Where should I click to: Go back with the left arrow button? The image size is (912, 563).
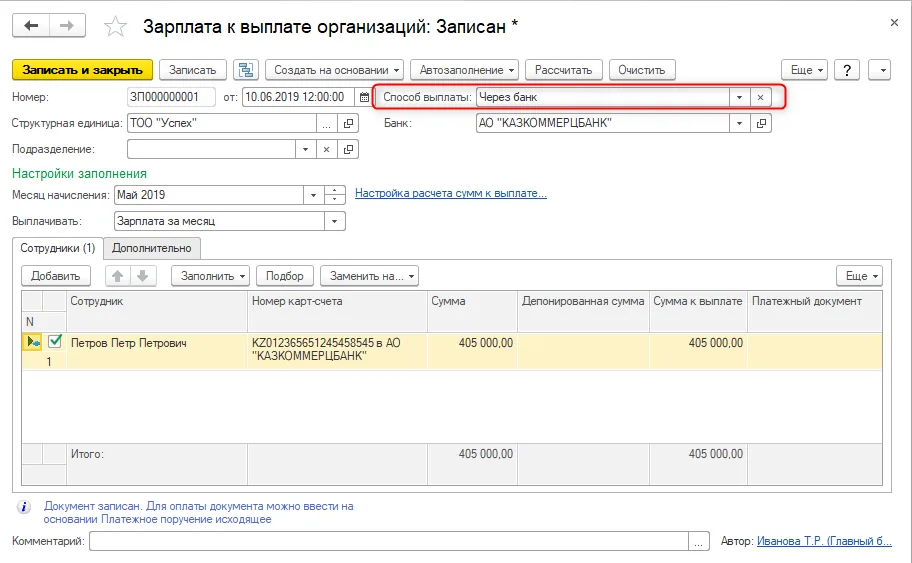[x=31, y=26]
